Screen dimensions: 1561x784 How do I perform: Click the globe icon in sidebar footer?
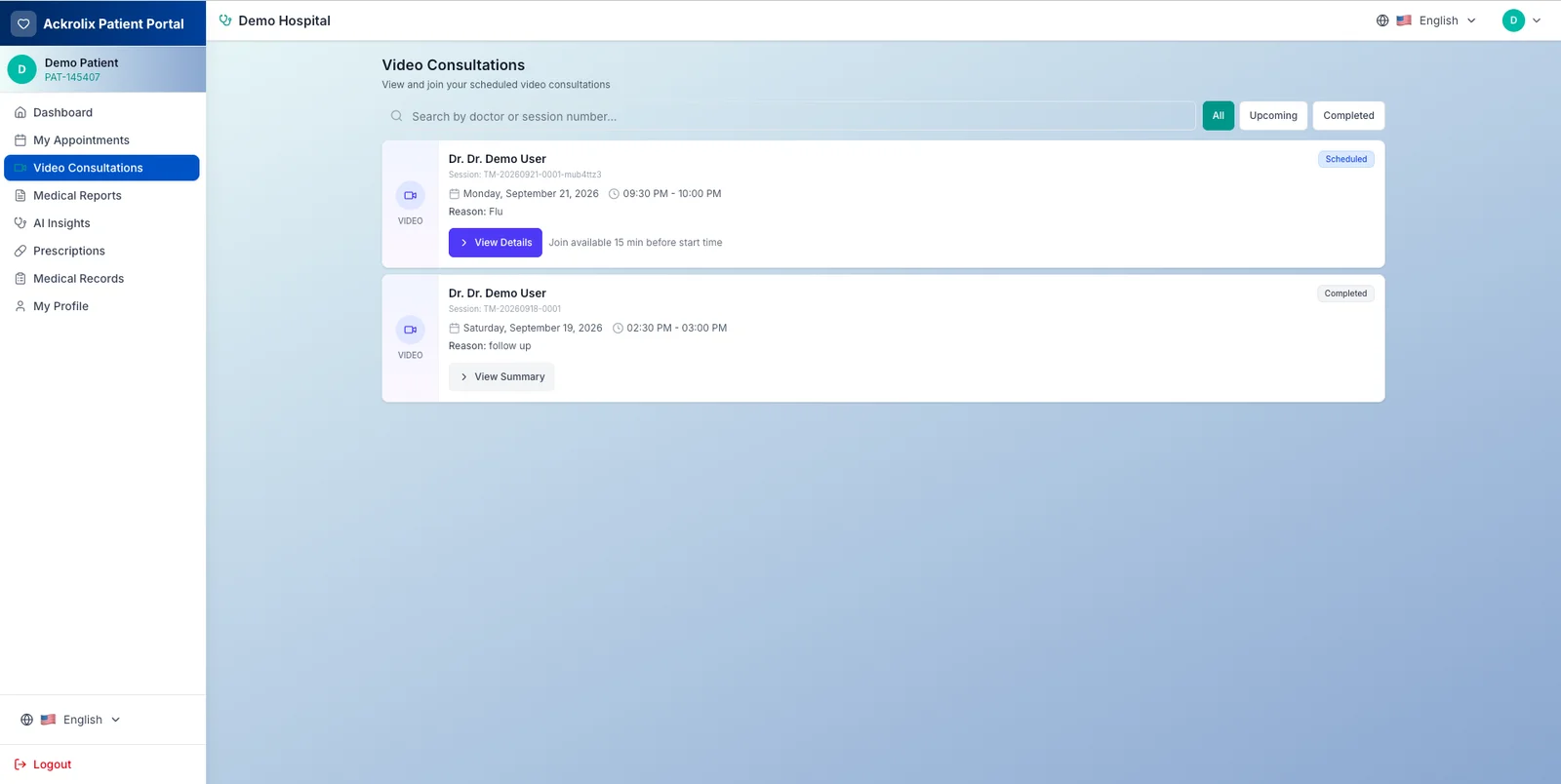coord(26,720)
